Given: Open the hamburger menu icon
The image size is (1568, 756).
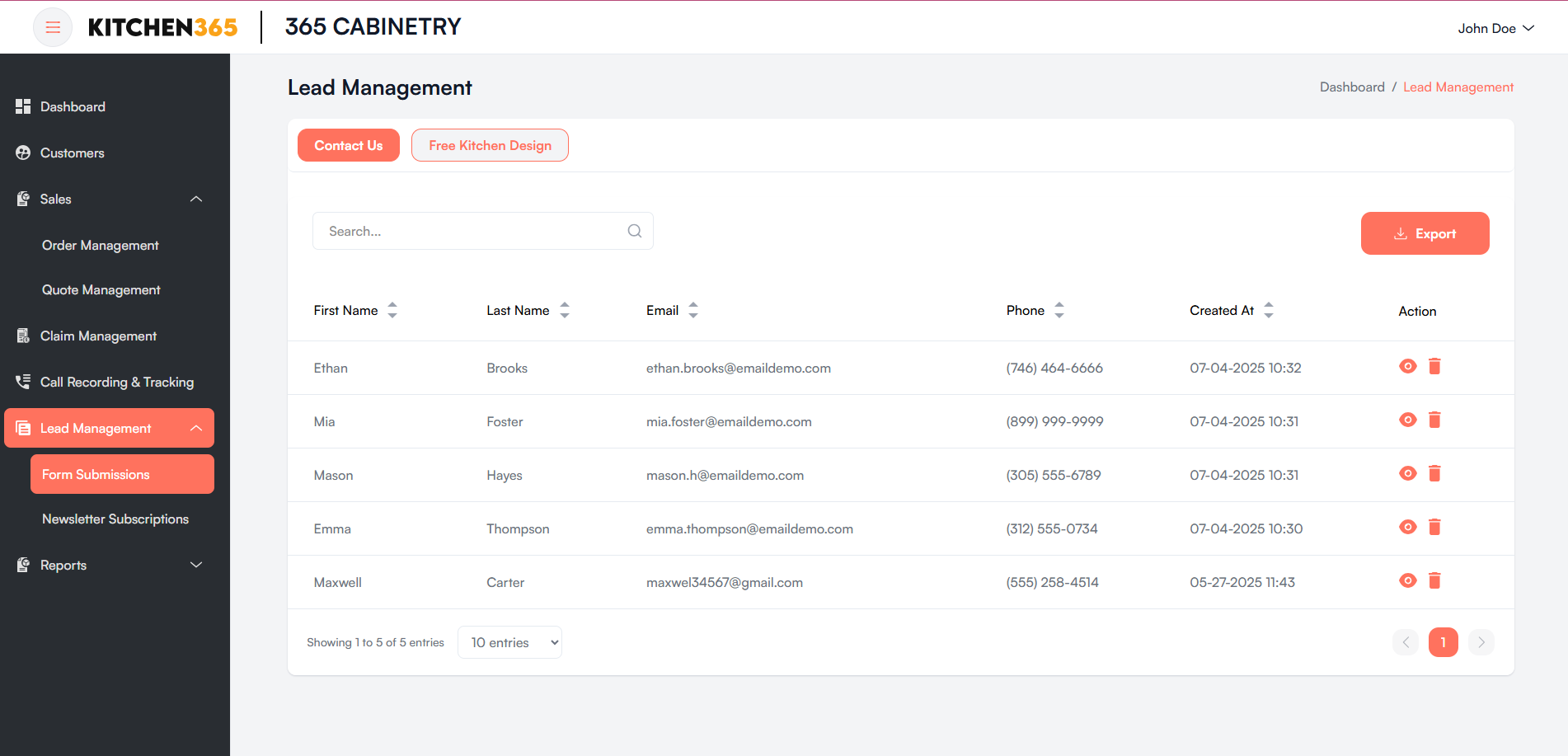Looking at the screenshot, I should 52,26.
